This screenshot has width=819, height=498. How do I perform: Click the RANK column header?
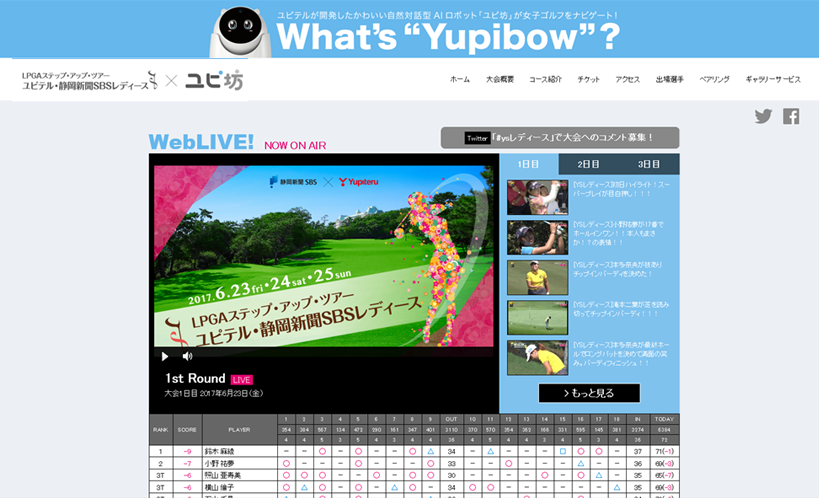click(x=161, y=430)
